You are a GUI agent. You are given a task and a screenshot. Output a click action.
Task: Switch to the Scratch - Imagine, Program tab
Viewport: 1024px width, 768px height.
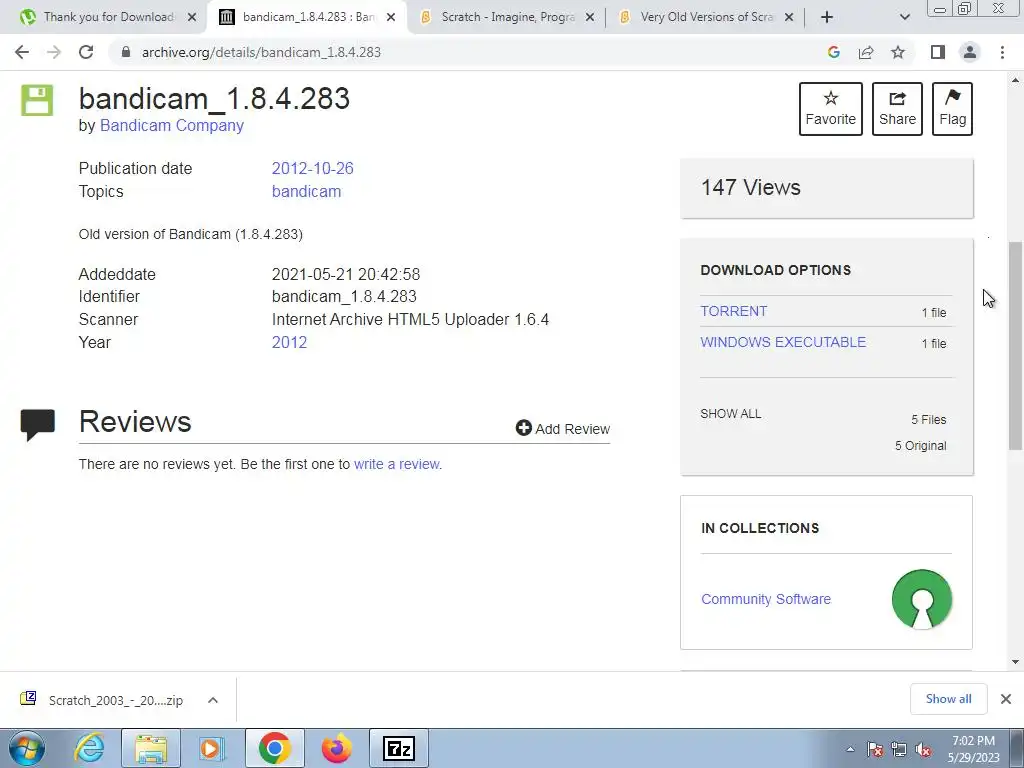pyautogui.click(x=507, y=17)
